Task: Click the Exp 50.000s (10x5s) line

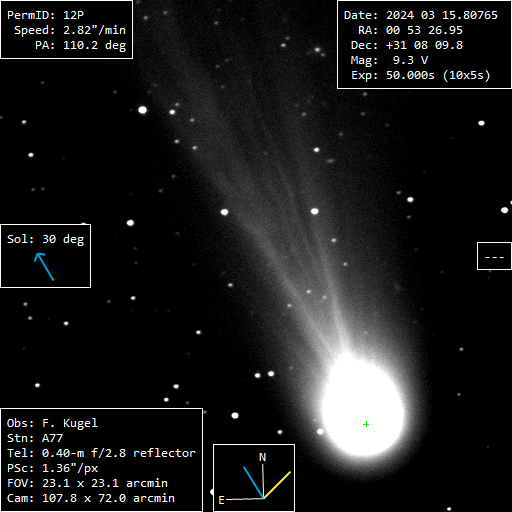Action: pos(421,75)
